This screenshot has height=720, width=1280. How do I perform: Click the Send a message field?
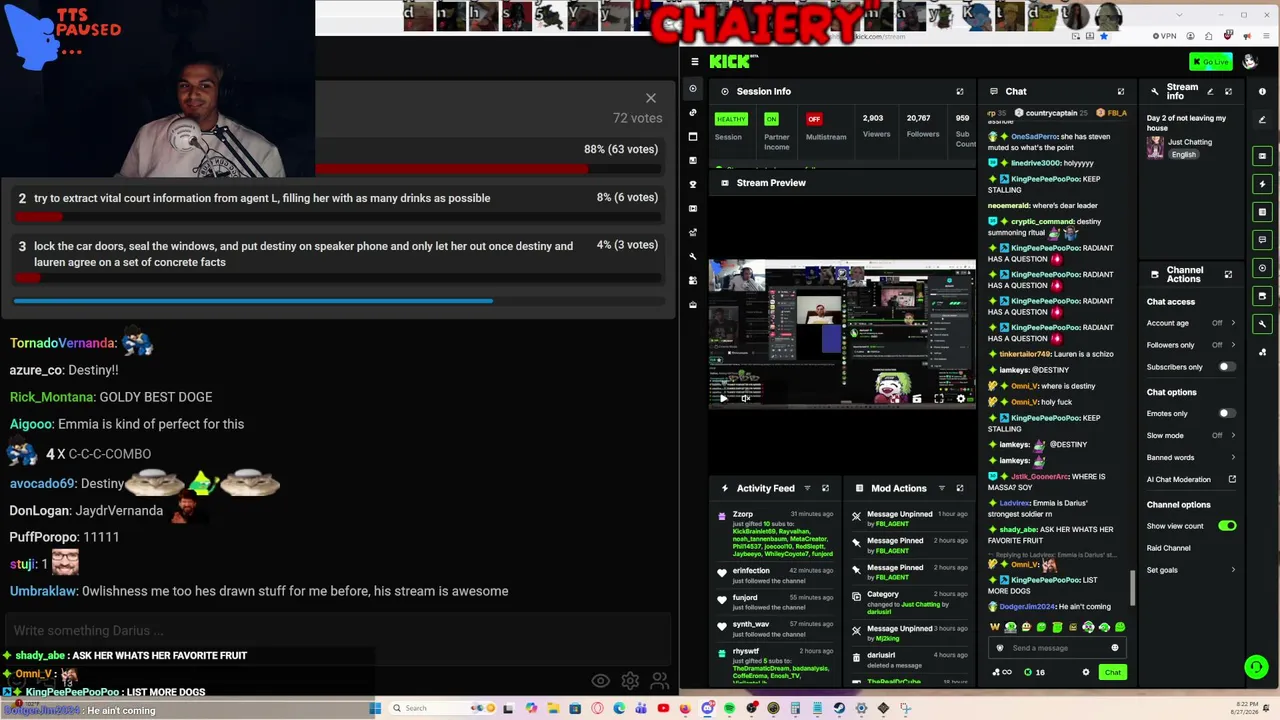point(1057,648)
